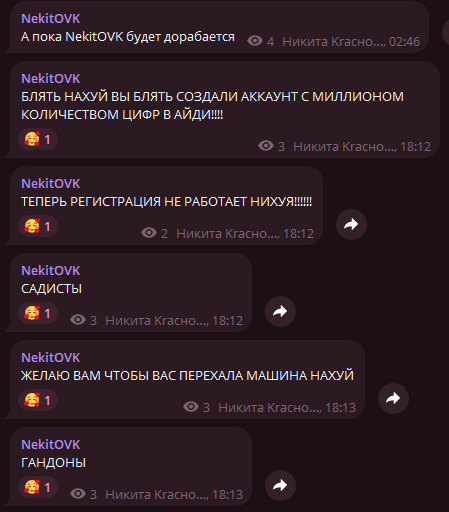This screenshot has height=512, width=449.
Task: Click author signature 'Никита Кrасно' at 02:46
Action: (x=334, y=42)
